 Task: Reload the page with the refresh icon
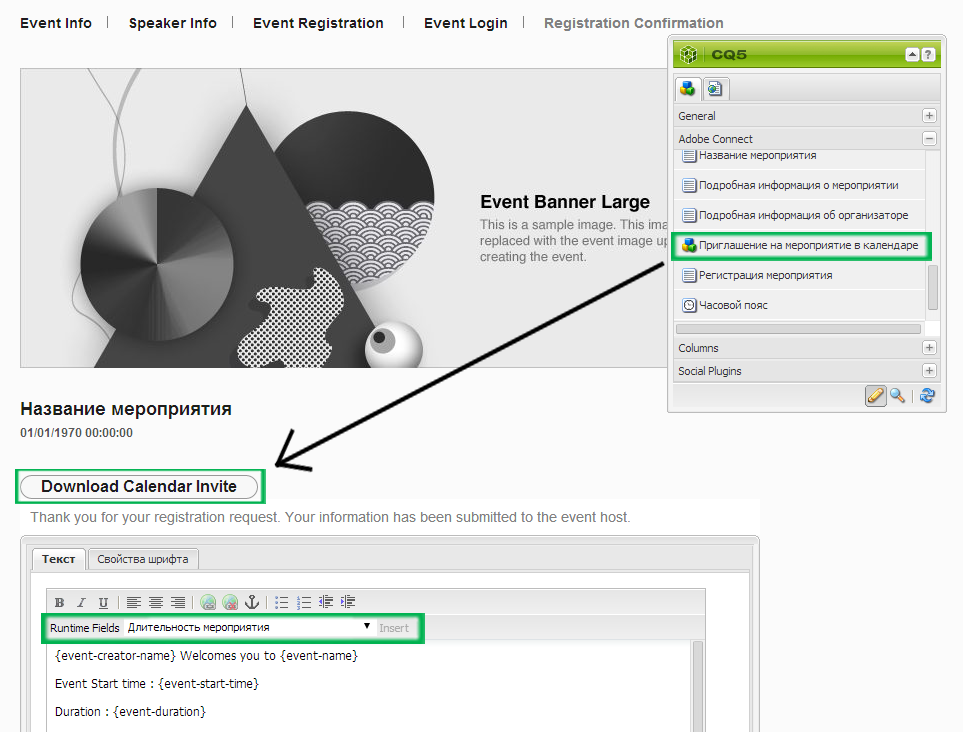click(x=927, y=396)
